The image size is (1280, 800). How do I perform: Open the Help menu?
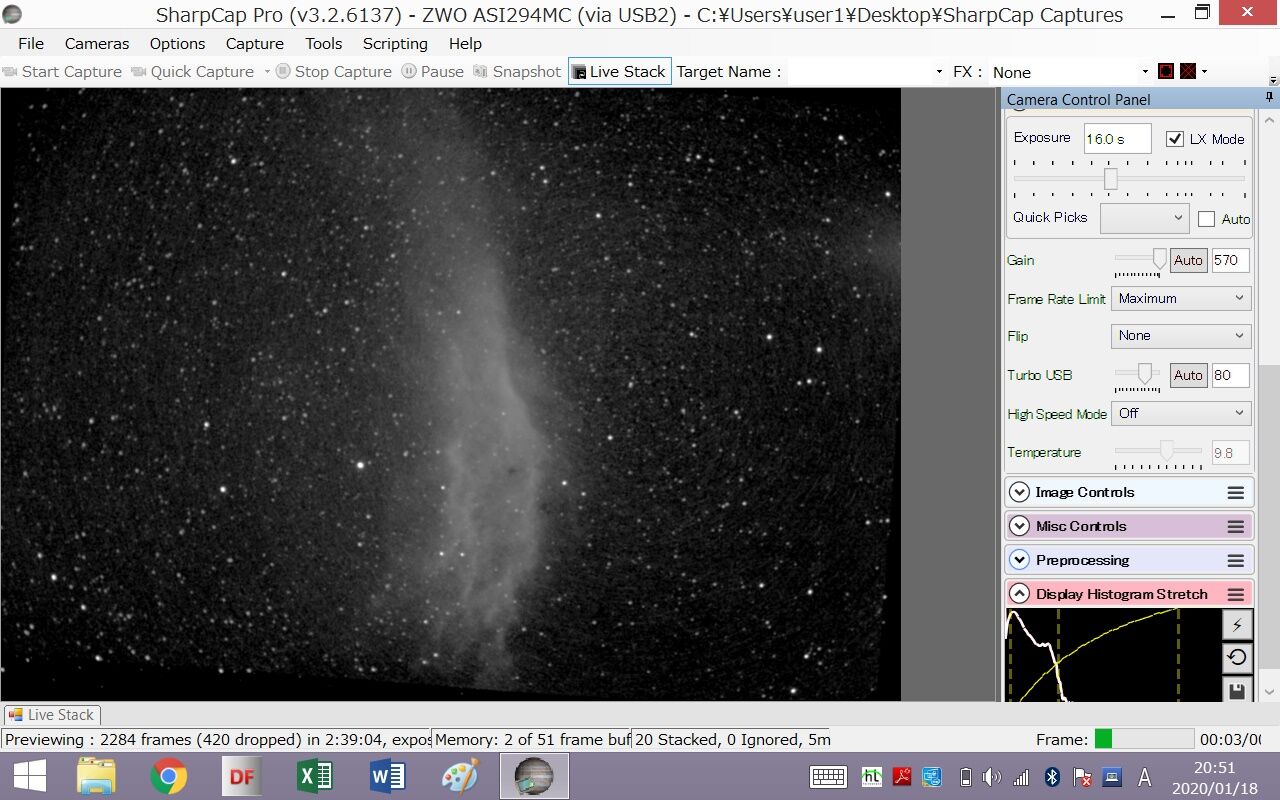tap(465, 44)
